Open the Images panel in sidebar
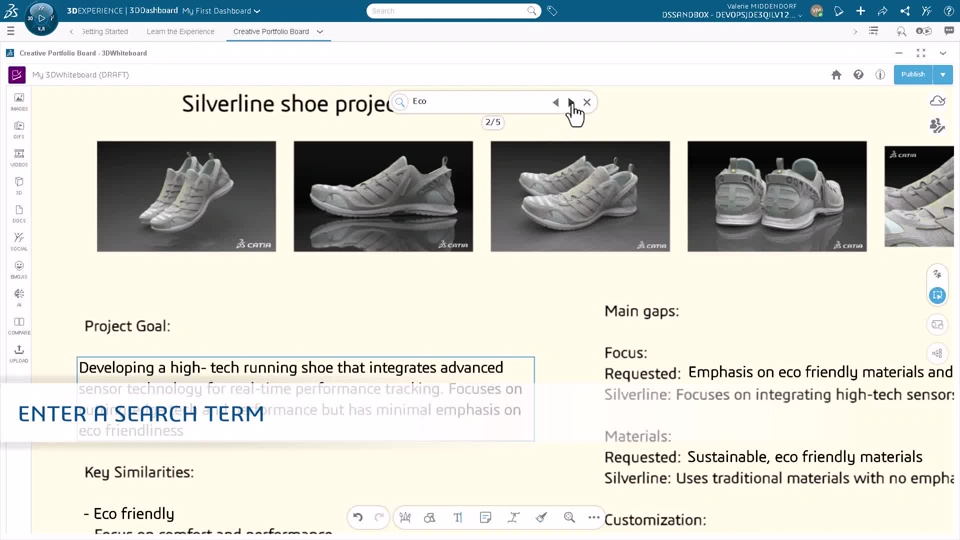Viewport: 960px width, 540px height. point(19,101)
